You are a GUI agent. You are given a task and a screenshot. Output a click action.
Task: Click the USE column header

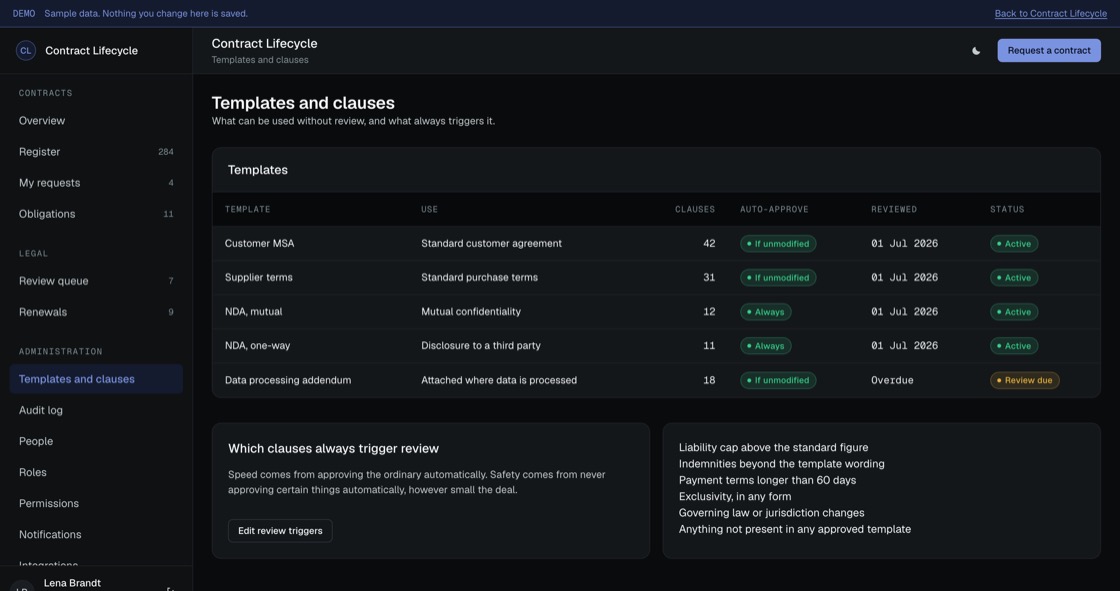pyautogui.click(x=429, y=209)
